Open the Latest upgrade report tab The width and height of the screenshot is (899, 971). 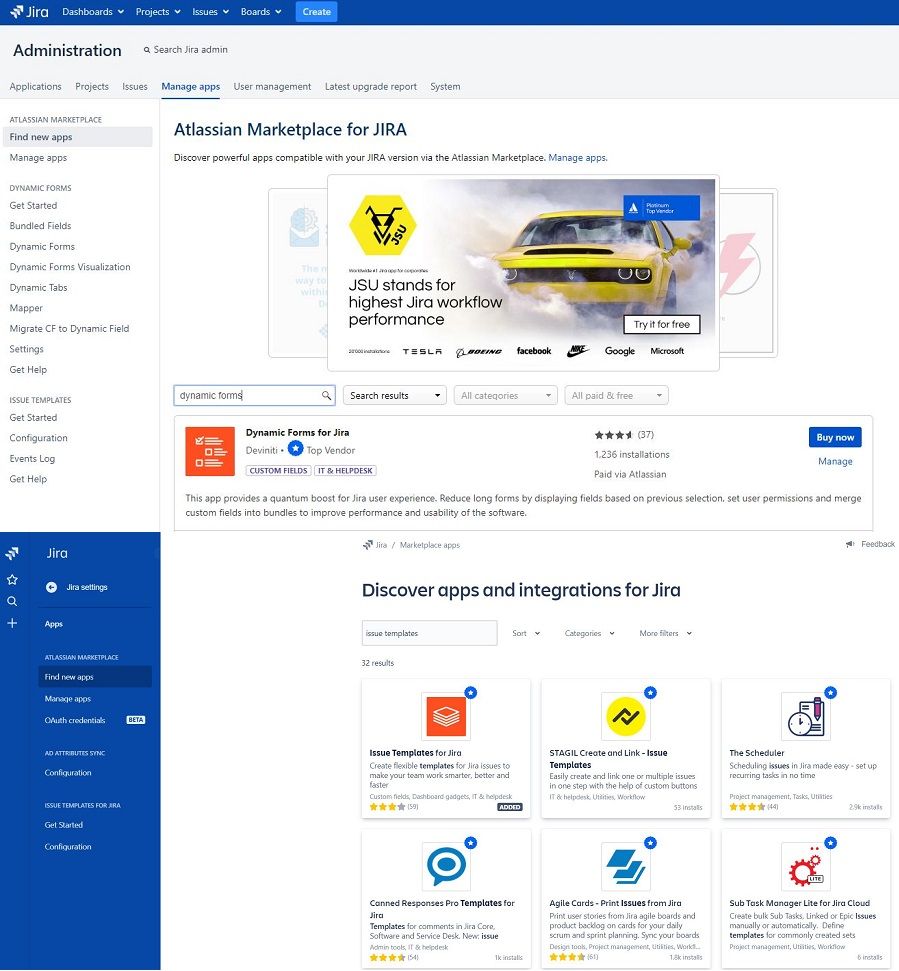371,87
